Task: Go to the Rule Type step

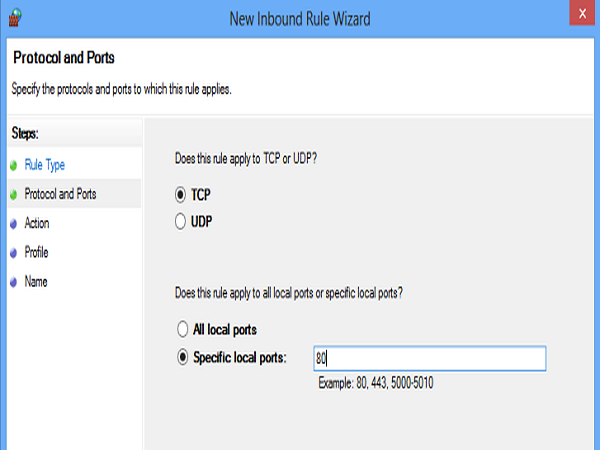Action: [x=44, y=165]
